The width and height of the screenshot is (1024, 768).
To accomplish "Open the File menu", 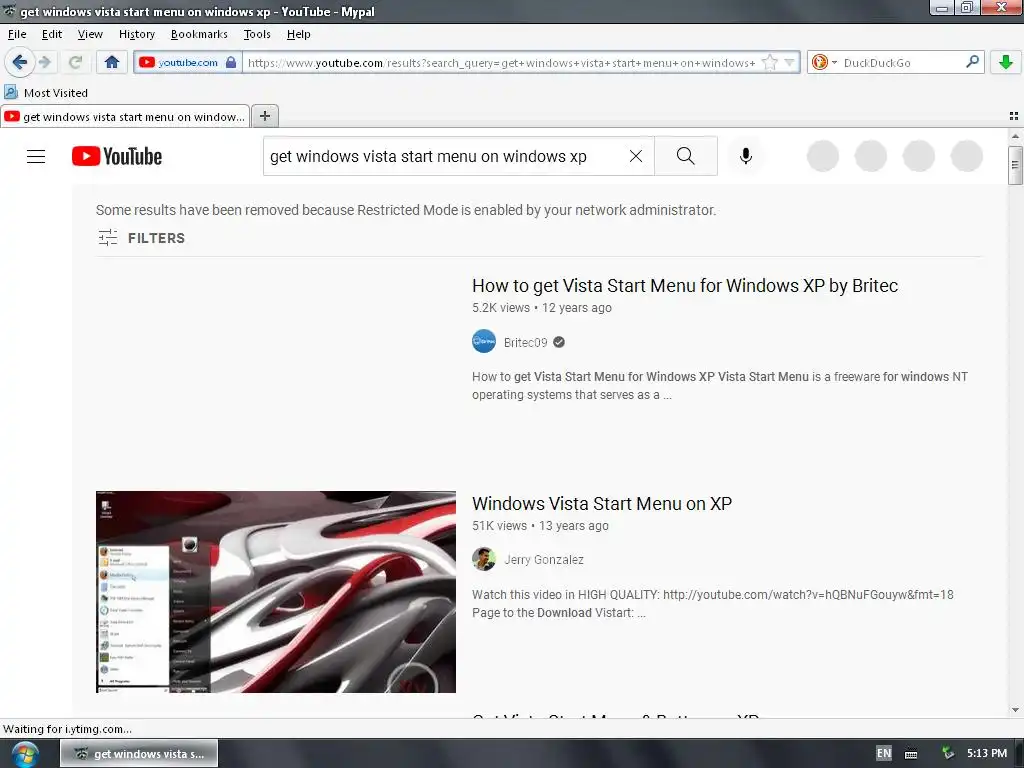I will [17, 34].
